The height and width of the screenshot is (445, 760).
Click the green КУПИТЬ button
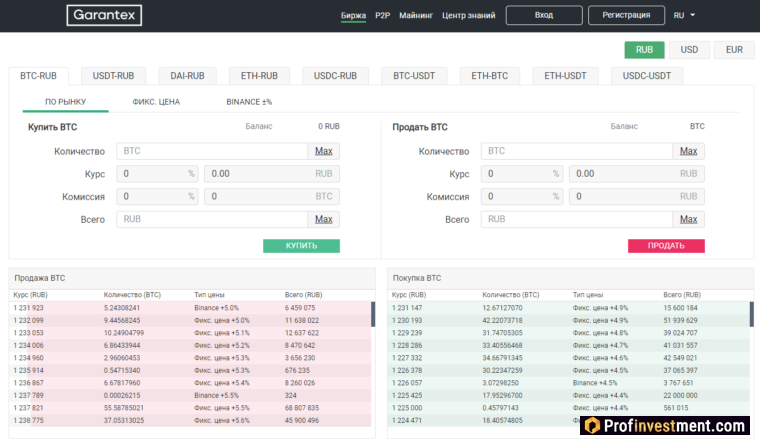[x=301, y=246]
